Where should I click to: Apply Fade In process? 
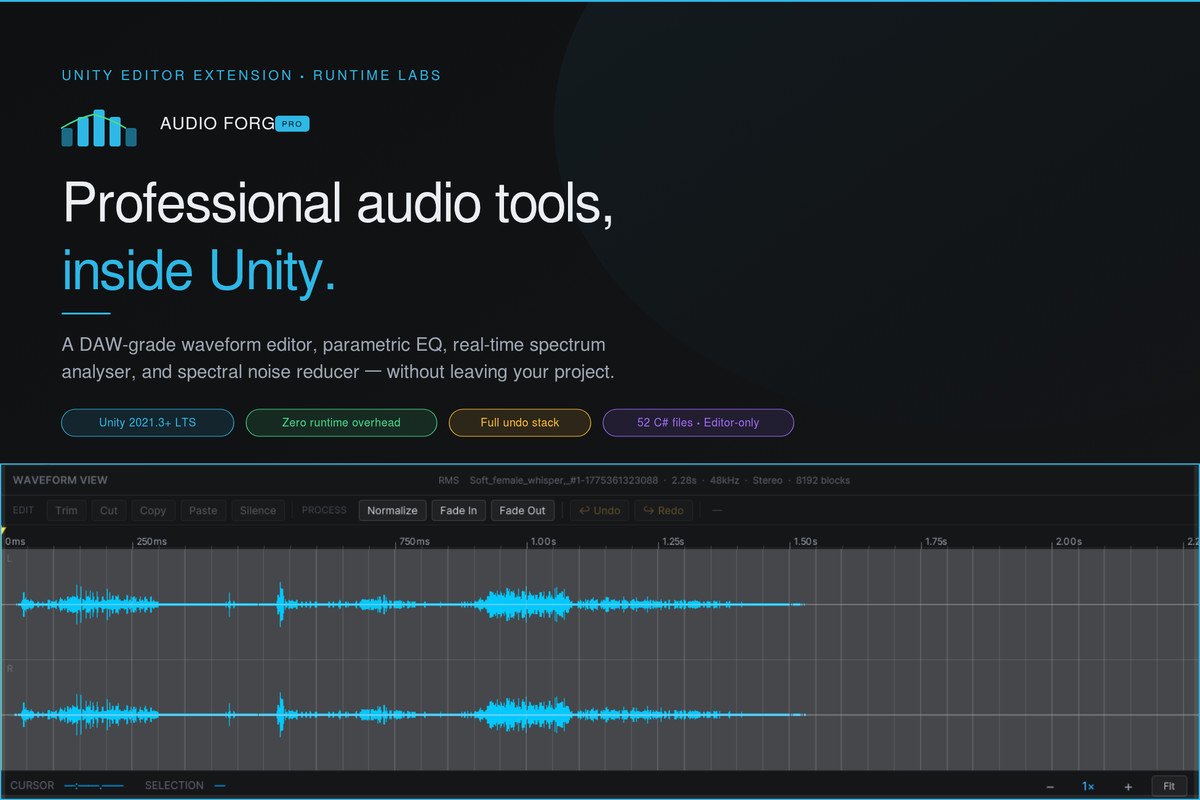pyautogui.click(x=459, y=510)
